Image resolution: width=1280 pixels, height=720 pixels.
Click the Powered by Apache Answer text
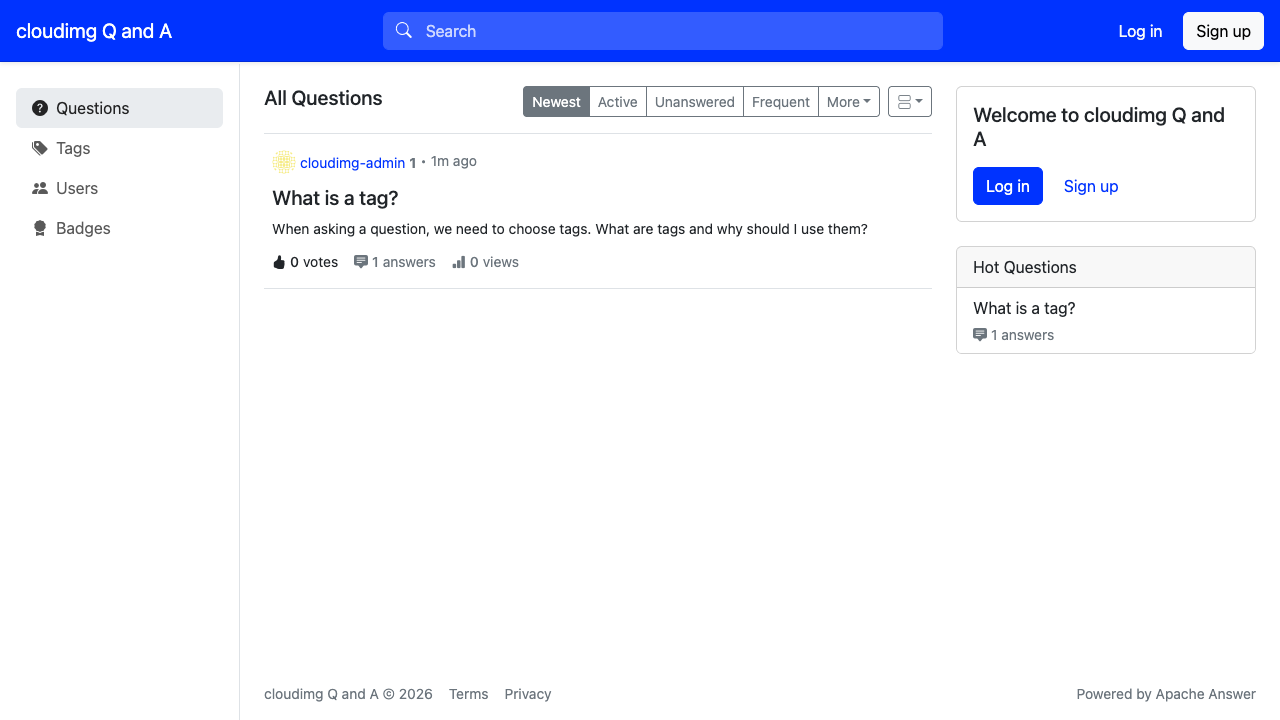1166,694
